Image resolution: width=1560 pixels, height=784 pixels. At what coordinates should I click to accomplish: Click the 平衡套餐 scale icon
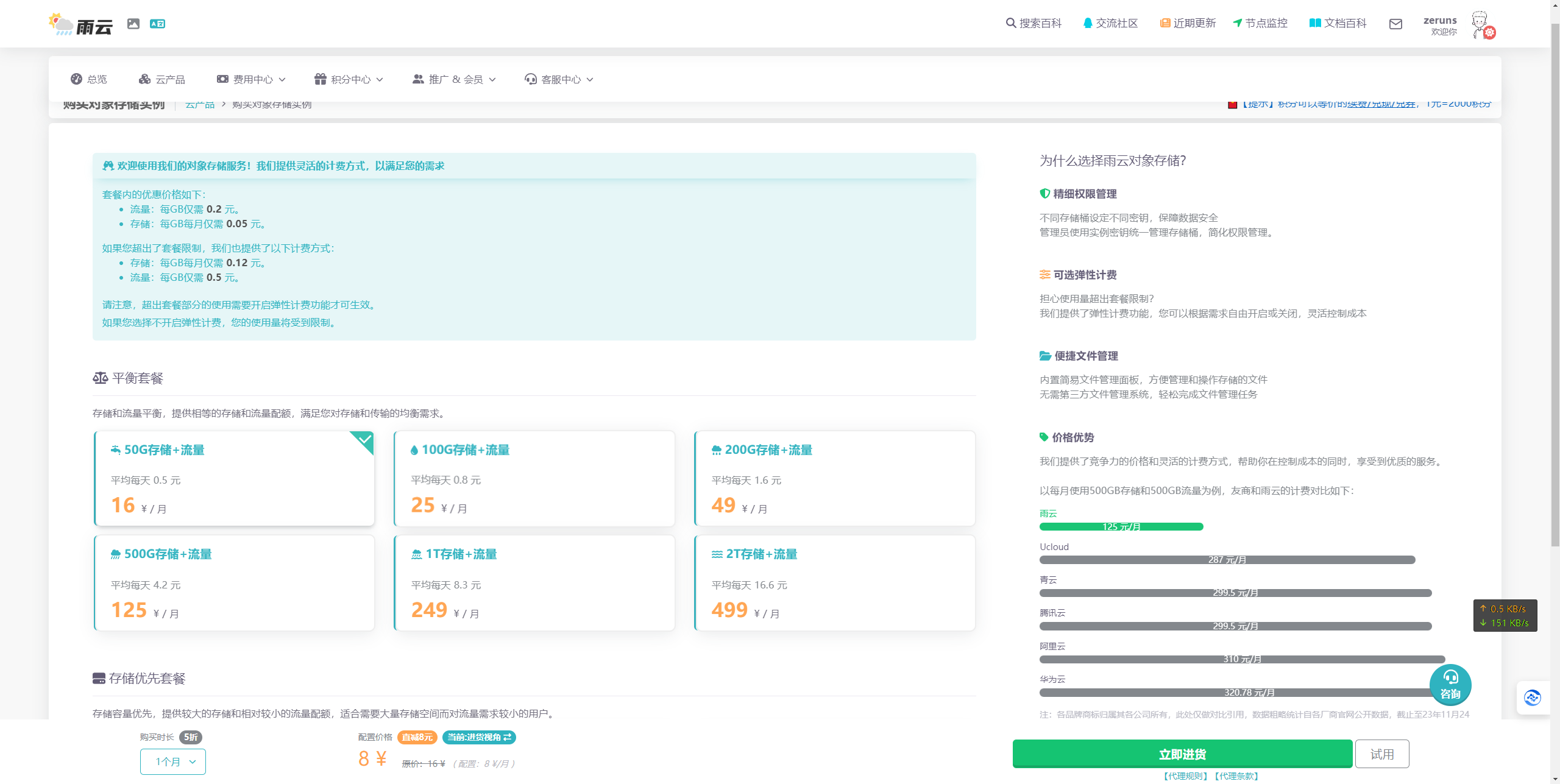tap(101, 378)
